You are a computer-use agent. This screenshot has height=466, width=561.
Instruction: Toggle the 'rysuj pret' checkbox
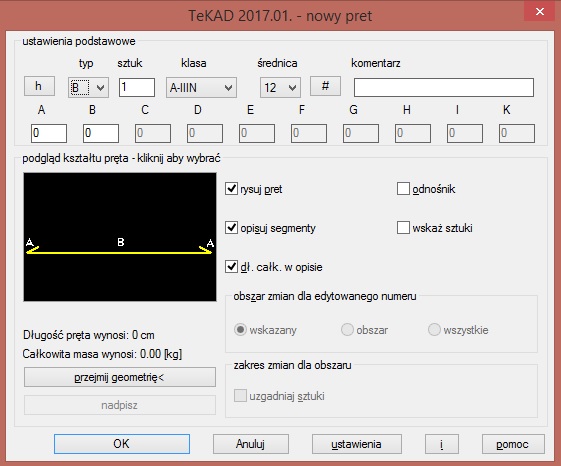pos(231,189)
